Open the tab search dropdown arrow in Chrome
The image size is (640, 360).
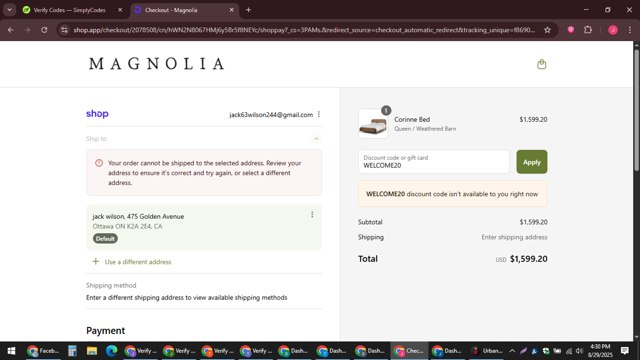(9, 10)
